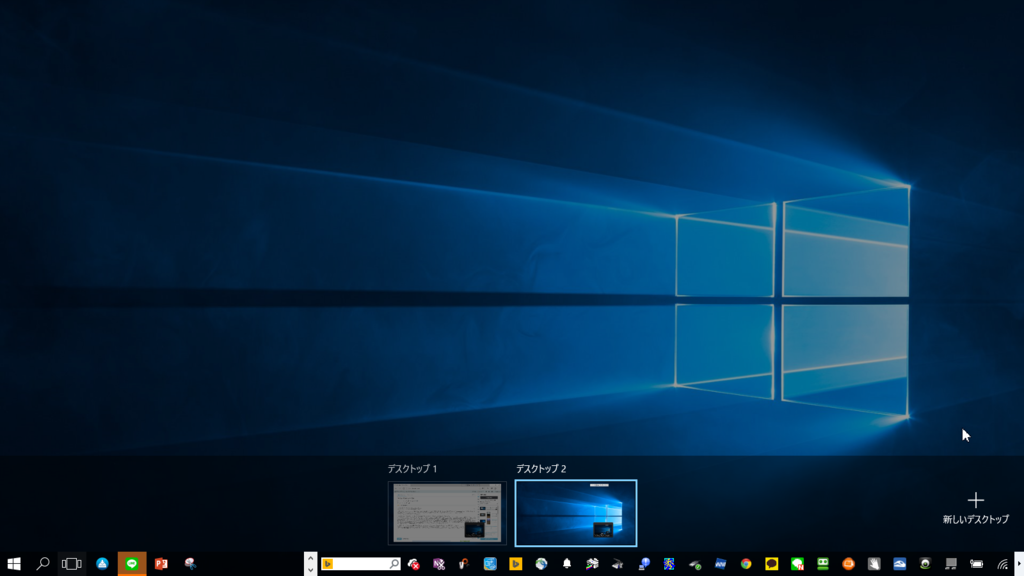This screenshot has width=1024, height=576.
Task: Switch to デスクトップ 1 thumbnail
Action: (x=447, y=513)
